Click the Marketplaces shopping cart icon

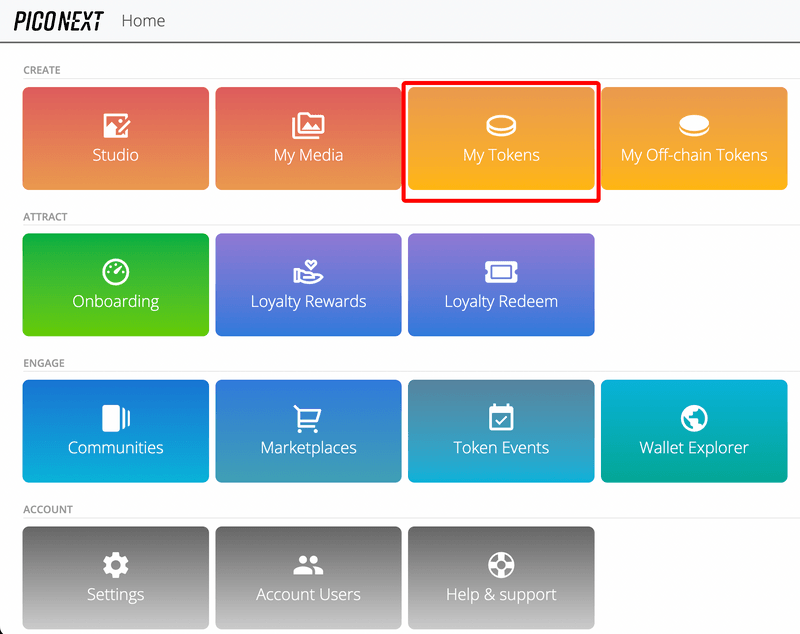pos(308,418)
